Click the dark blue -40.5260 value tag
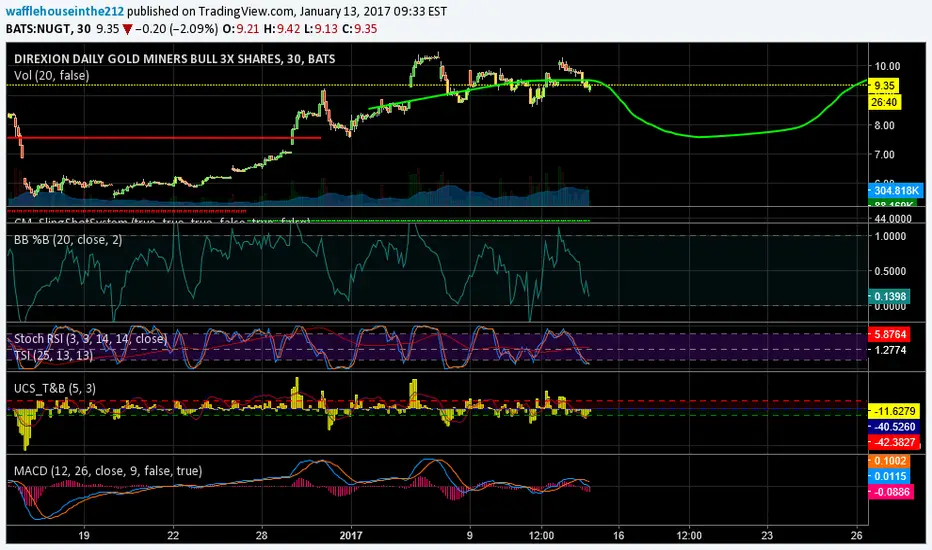Image resolution: width=932 pixels, height=550 pixels. (x=894, y=427)
